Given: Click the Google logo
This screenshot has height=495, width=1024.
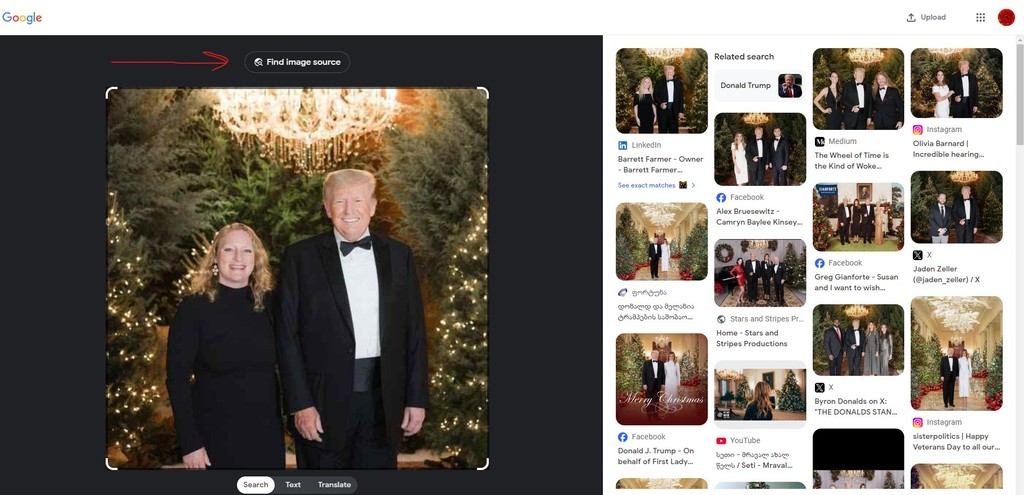Looking at the screenshot, I should tap(21, 17).
